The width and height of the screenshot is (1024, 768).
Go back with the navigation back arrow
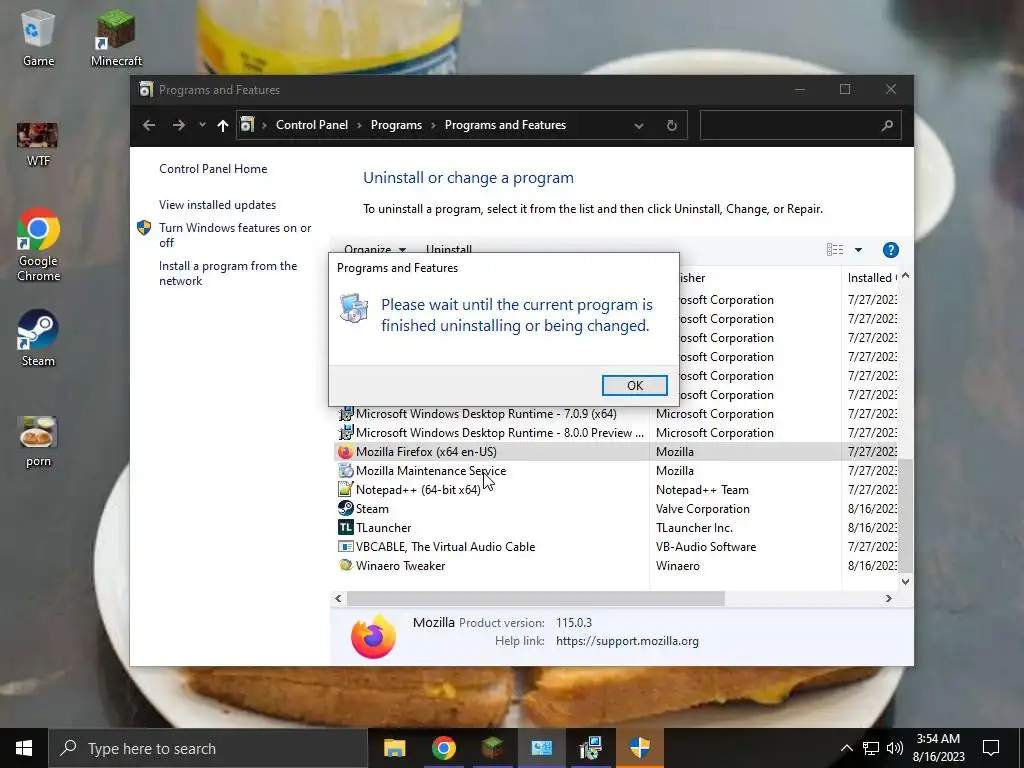tap(149, 125)
